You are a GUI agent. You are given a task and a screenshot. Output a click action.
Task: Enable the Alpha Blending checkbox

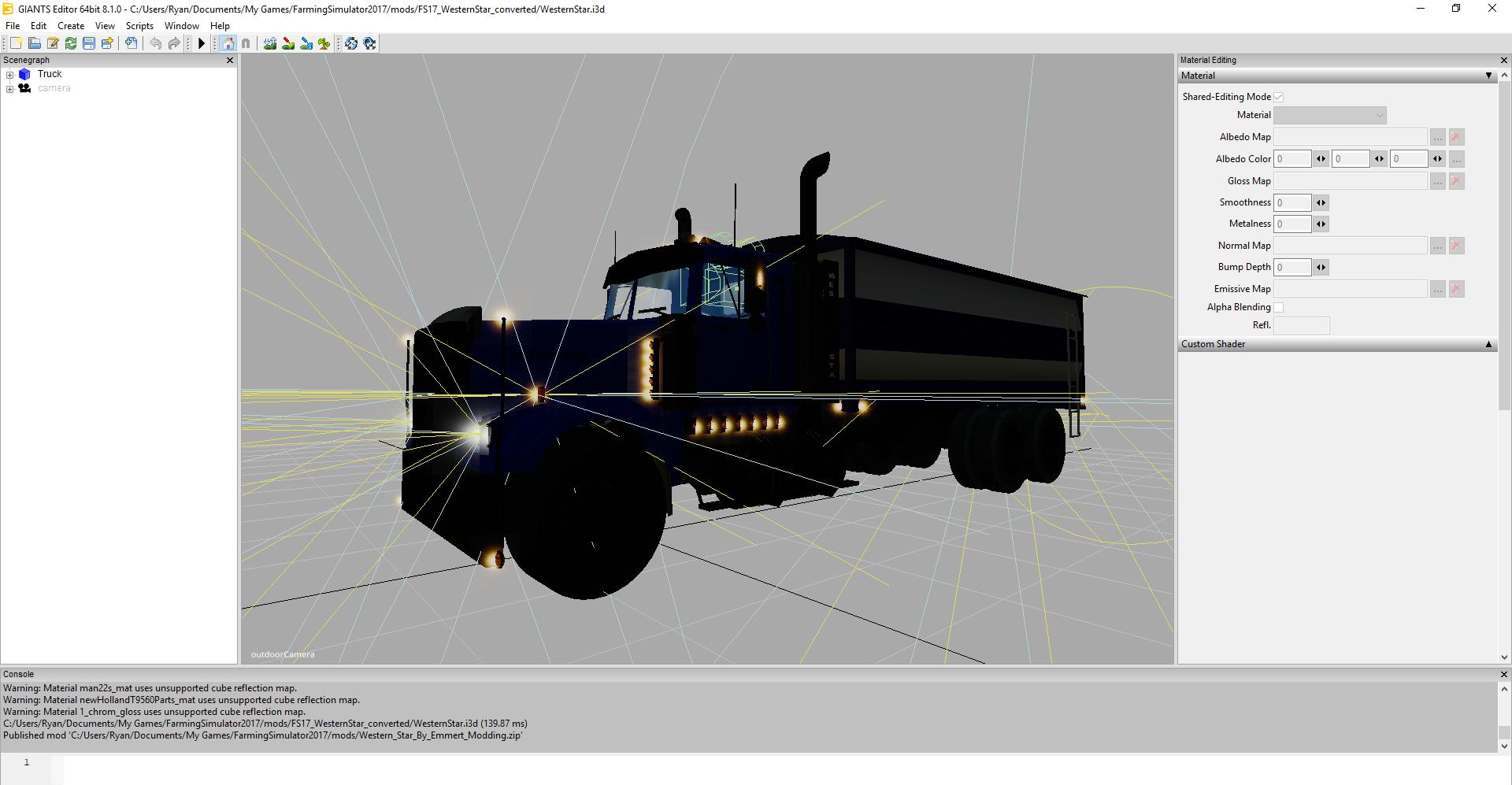[x=1279, y=307]
